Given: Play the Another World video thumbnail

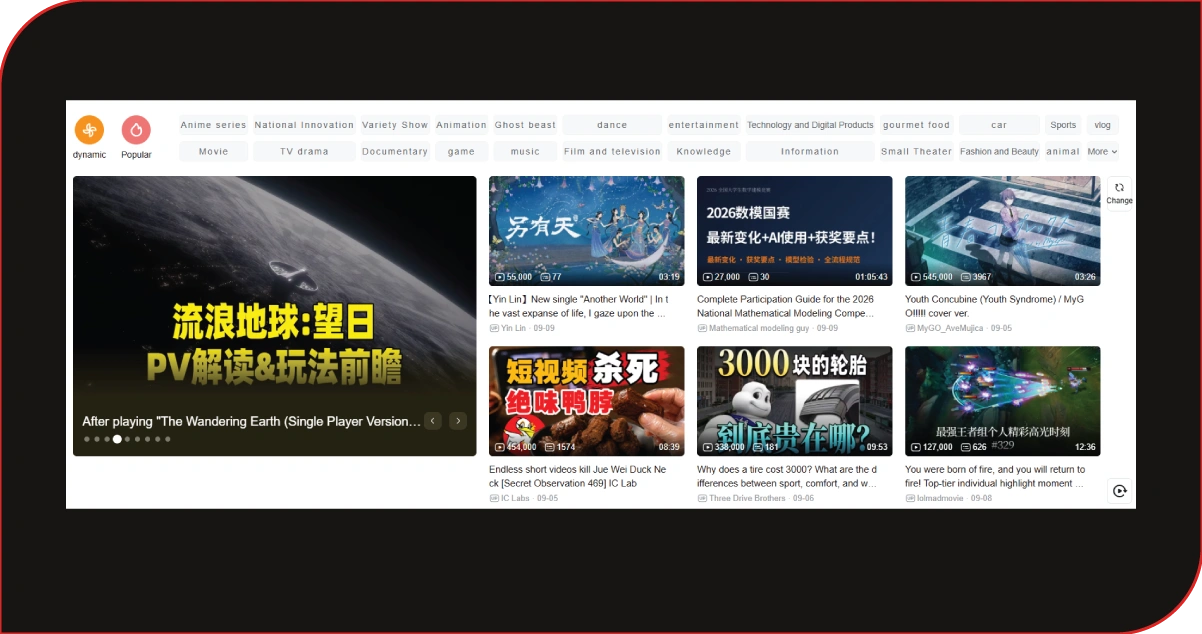Looking at the screenshot, I should point(586,231).
